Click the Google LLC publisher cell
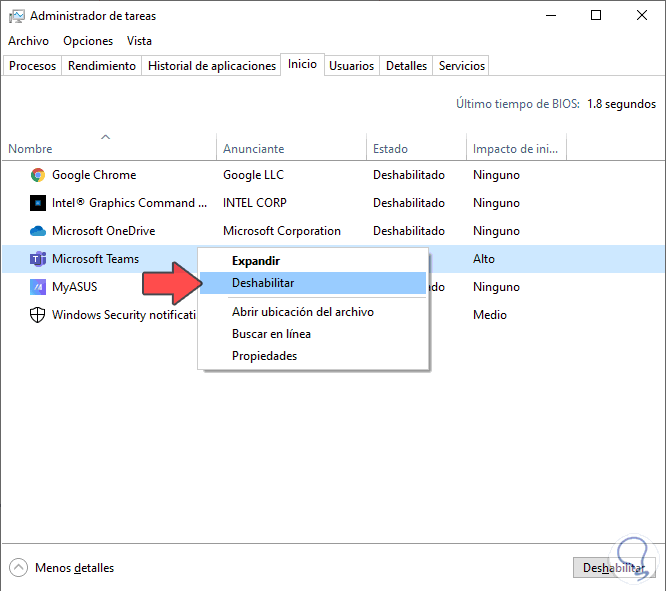Image resolution: width=666 pixels, height=591 pixels. [254, 175]
